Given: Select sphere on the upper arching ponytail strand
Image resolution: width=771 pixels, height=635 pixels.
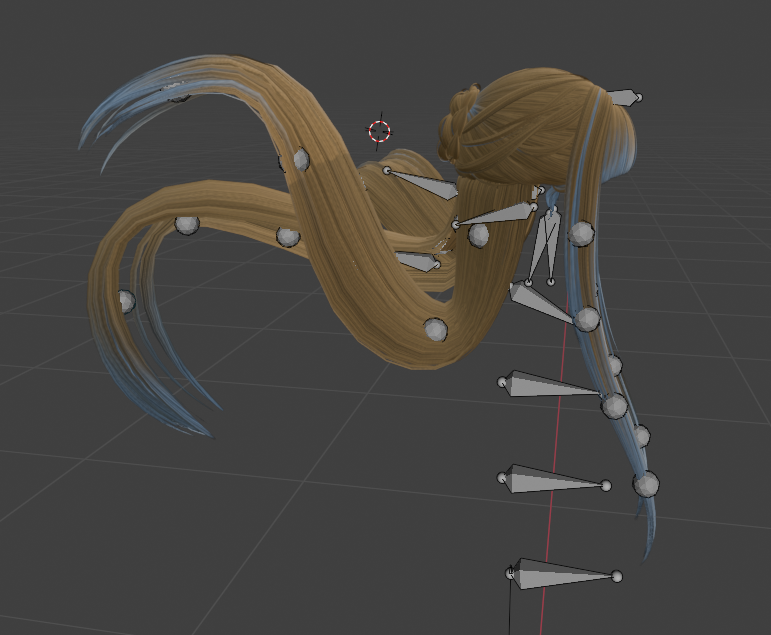Looking at the screenshot, I should 301,160.
